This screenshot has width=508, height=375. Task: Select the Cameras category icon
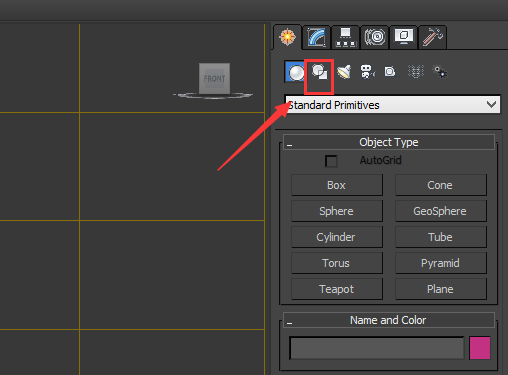click(x=368, y=71)
